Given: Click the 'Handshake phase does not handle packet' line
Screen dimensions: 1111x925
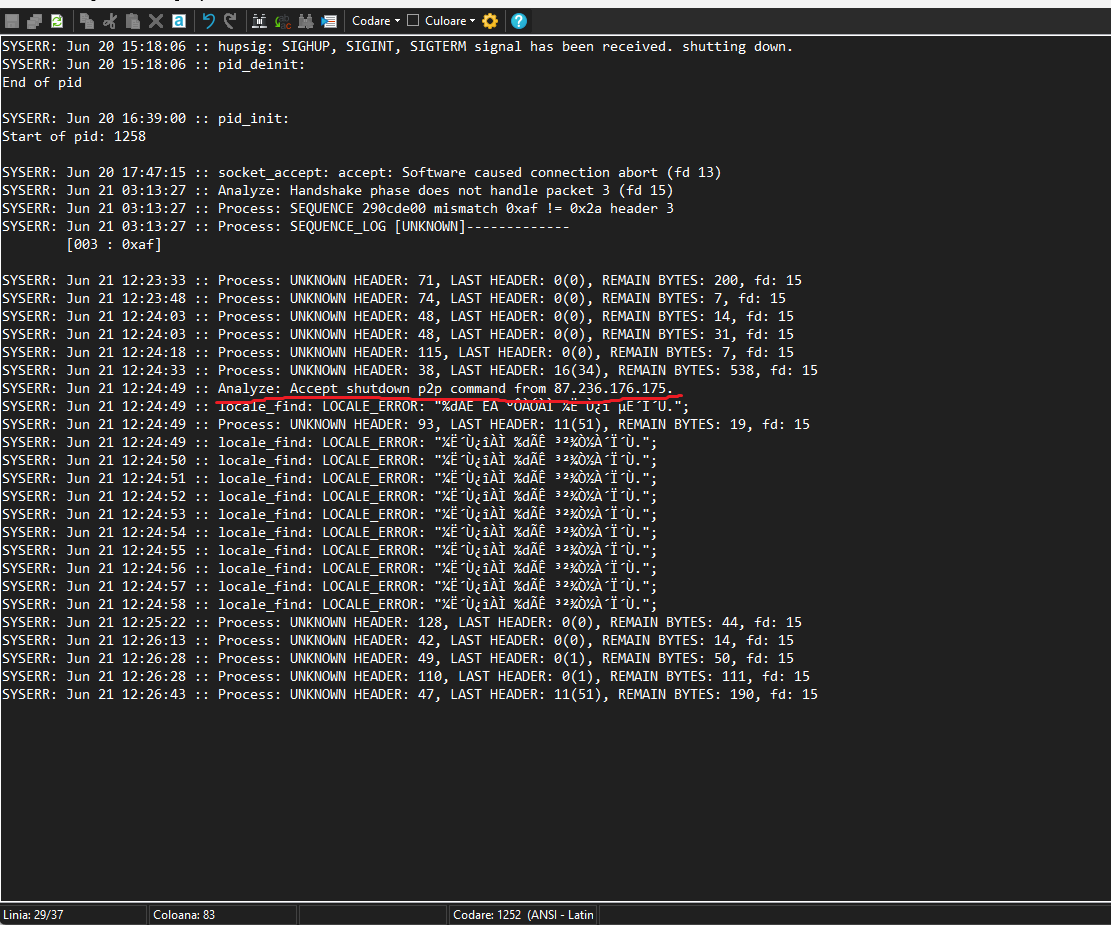Looking at the screenshot, I should (337, 190).
